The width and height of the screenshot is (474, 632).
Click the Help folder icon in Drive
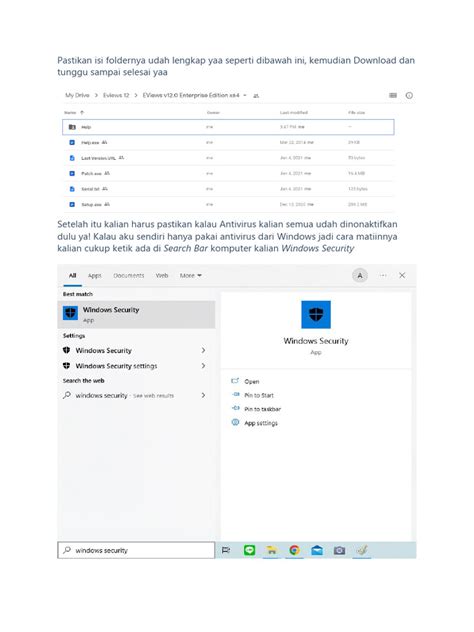point(72,127)
